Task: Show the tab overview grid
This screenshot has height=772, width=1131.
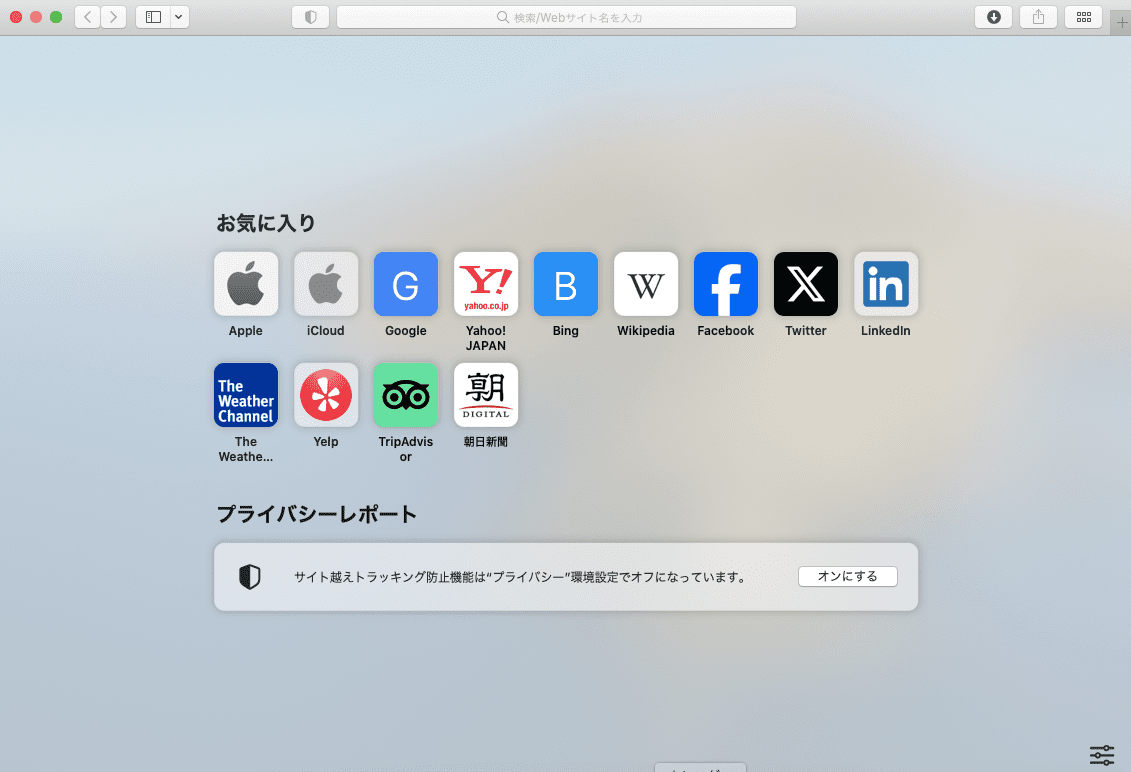Action: [1083, 17]
